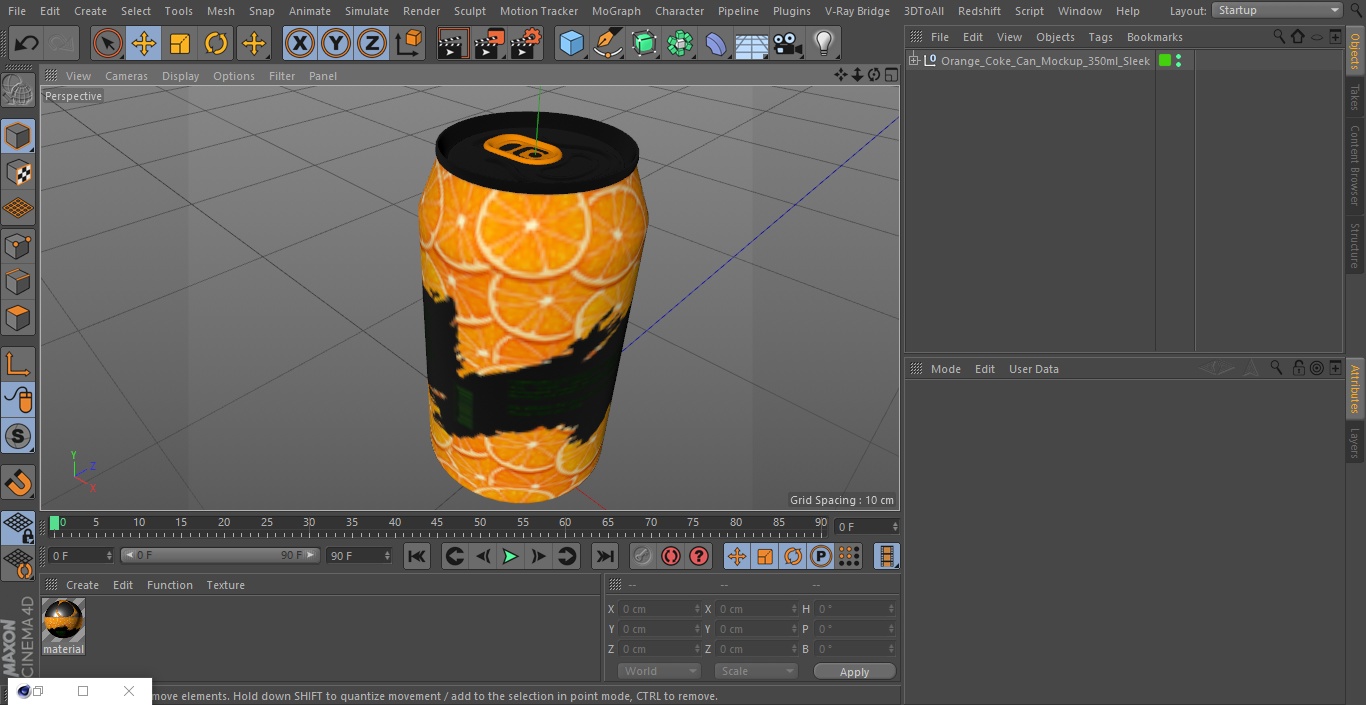Toggle the object's green layer square
The height and width of the screenshot is (705, 1366).
point(1164,61)
